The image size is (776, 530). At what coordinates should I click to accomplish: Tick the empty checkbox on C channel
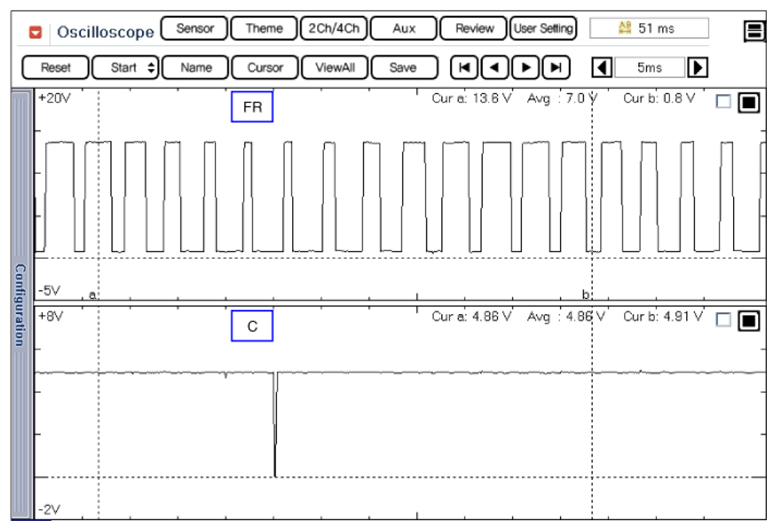[723, 321]
